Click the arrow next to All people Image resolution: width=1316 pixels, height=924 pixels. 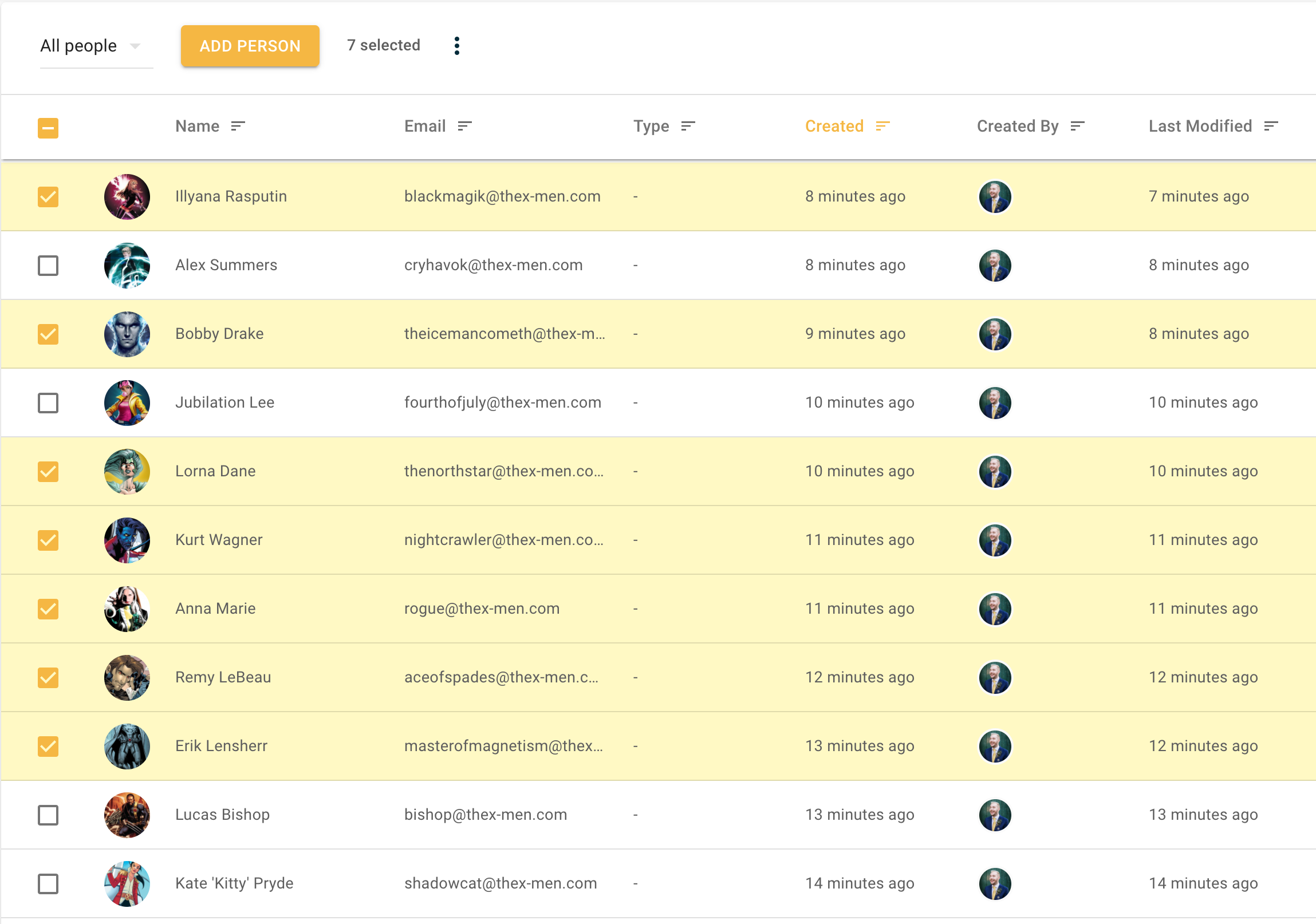(x=135, y=46)
